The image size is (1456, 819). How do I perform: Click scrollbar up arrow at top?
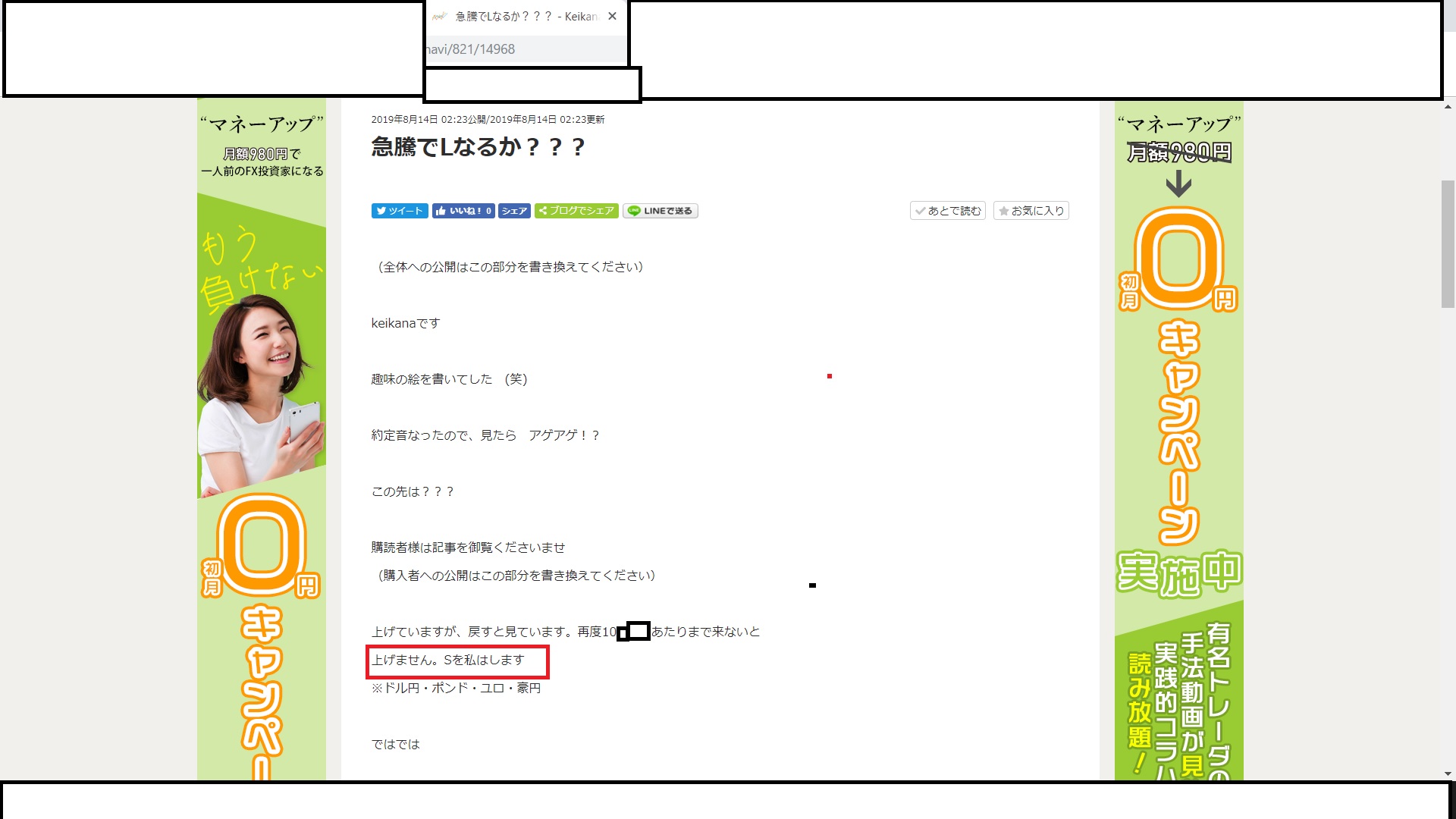(1448, 107)
